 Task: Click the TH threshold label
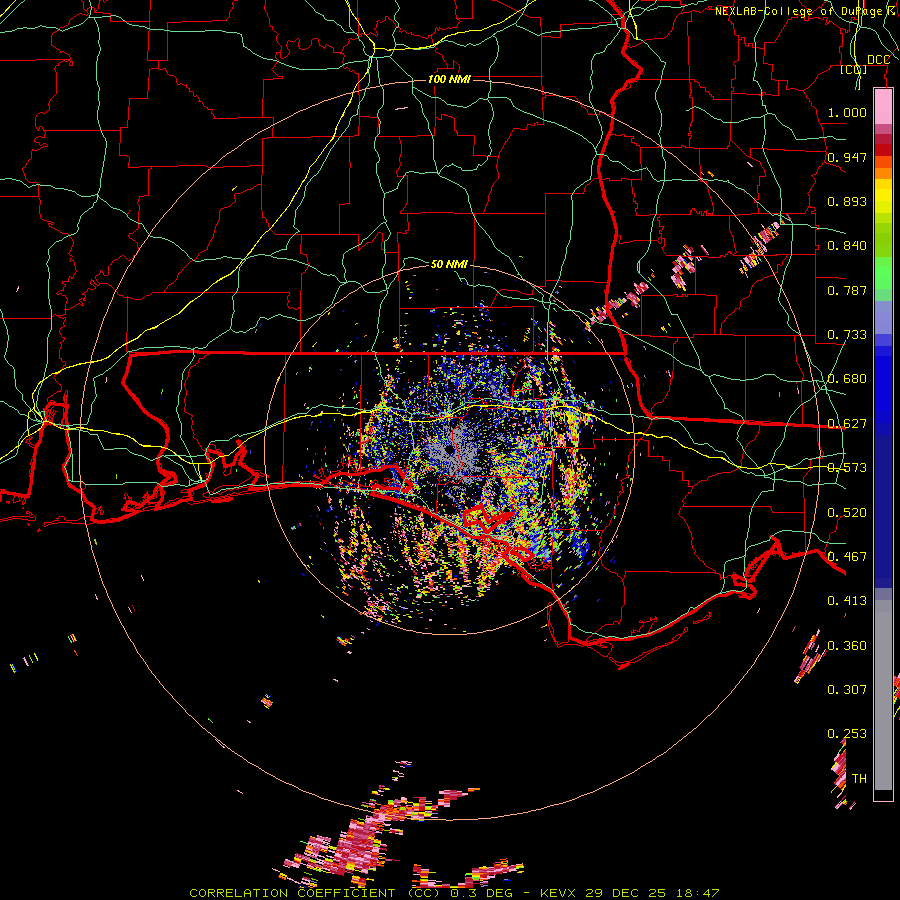tap(859, 779)
